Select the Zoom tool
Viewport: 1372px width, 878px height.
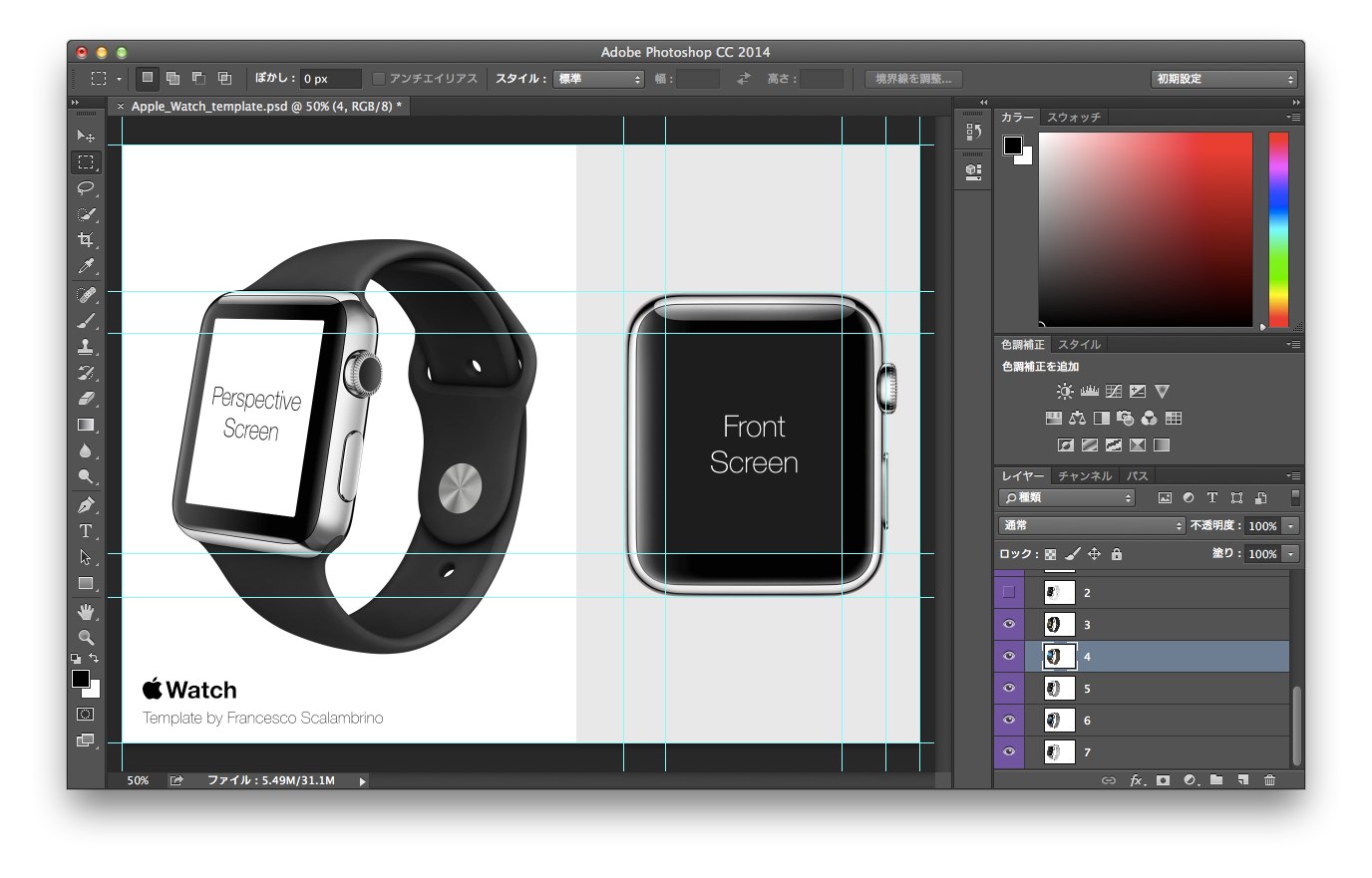pyautogui.click(x=86, y=637)
